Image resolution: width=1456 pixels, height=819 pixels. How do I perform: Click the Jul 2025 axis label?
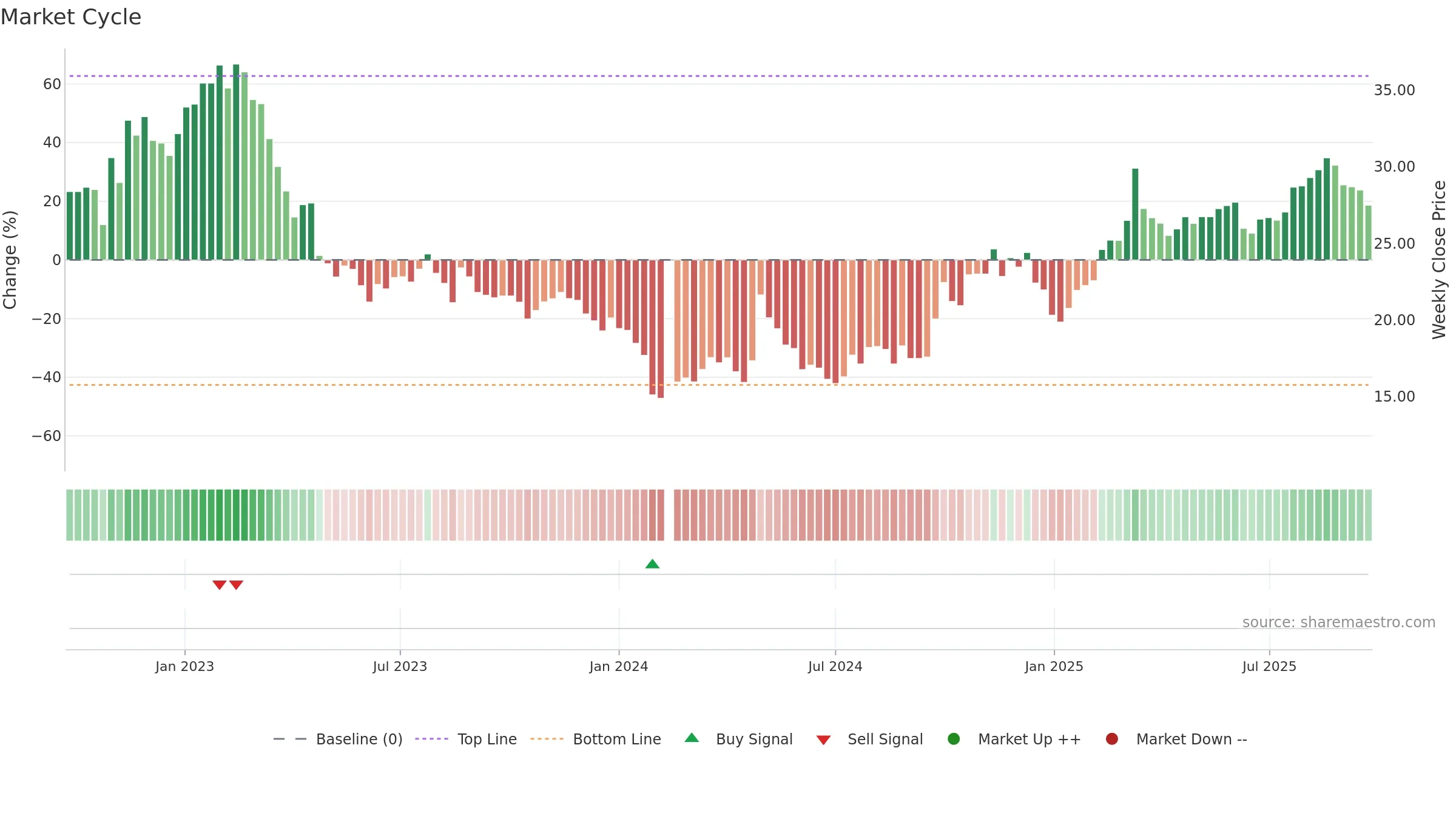pos(1269,667)
